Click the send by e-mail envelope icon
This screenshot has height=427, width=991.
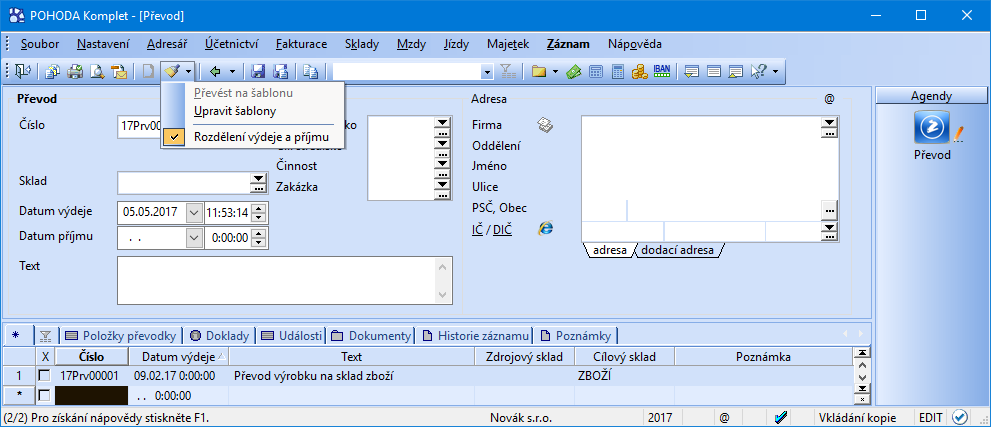coord(118,71)
